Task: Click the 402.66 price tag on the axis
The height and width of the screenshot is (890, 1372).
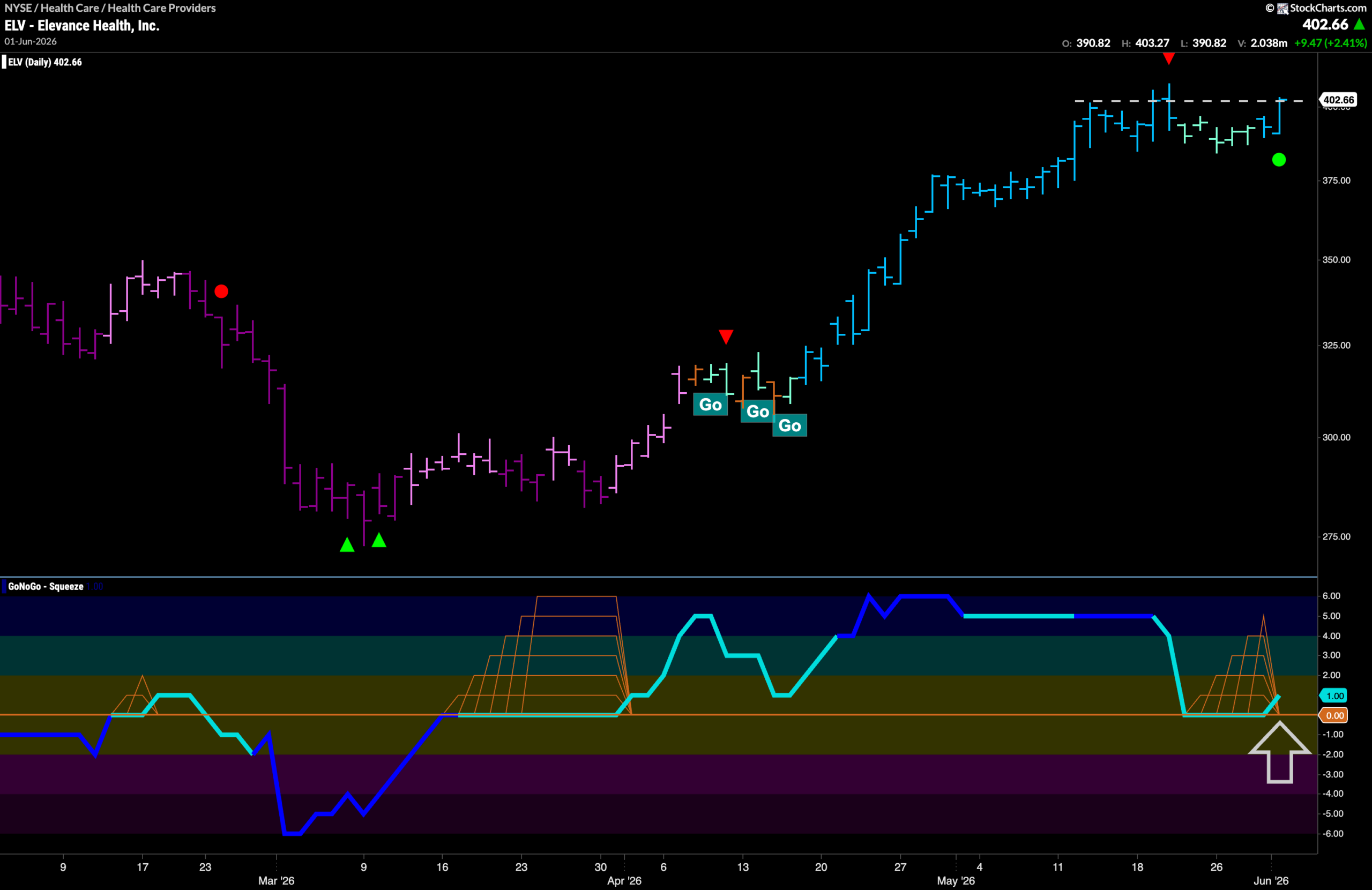Action: 1338,100
